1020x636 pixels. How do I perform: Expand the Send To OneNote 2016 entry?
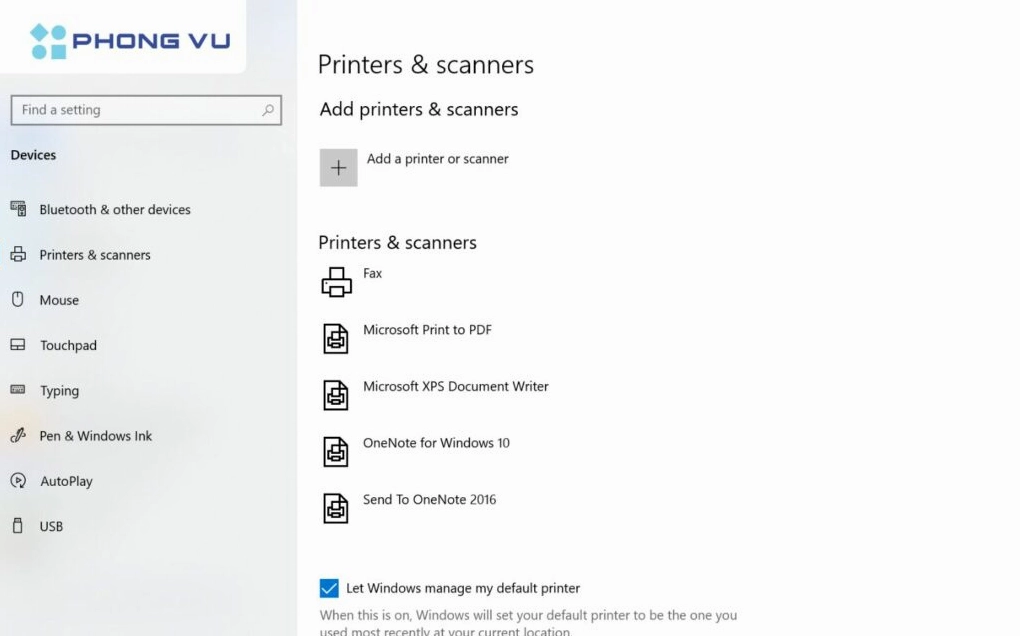pyautogui.click(x=430, y=499)
